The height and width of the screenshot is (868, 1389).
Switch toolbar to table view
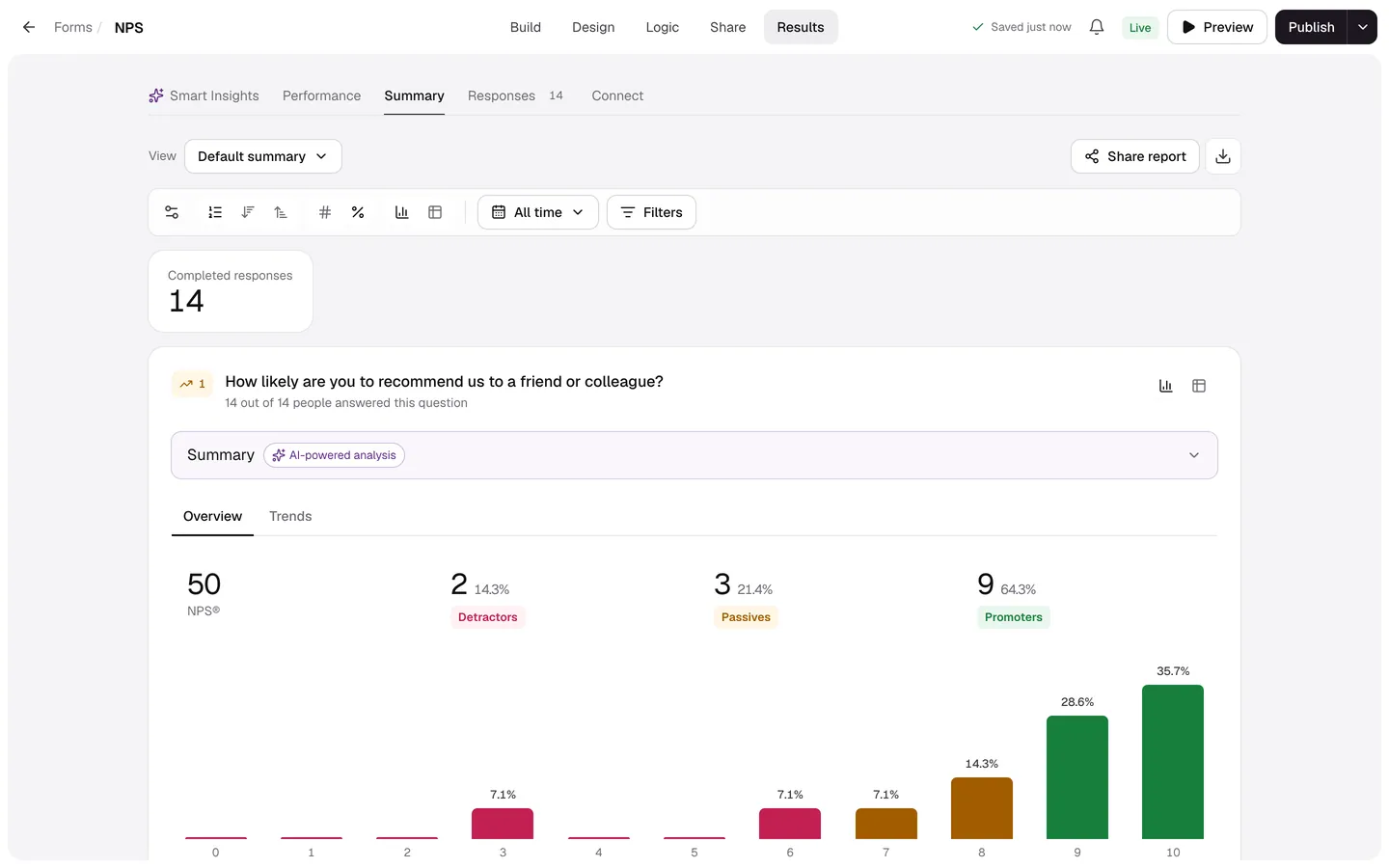pos(435,212)
